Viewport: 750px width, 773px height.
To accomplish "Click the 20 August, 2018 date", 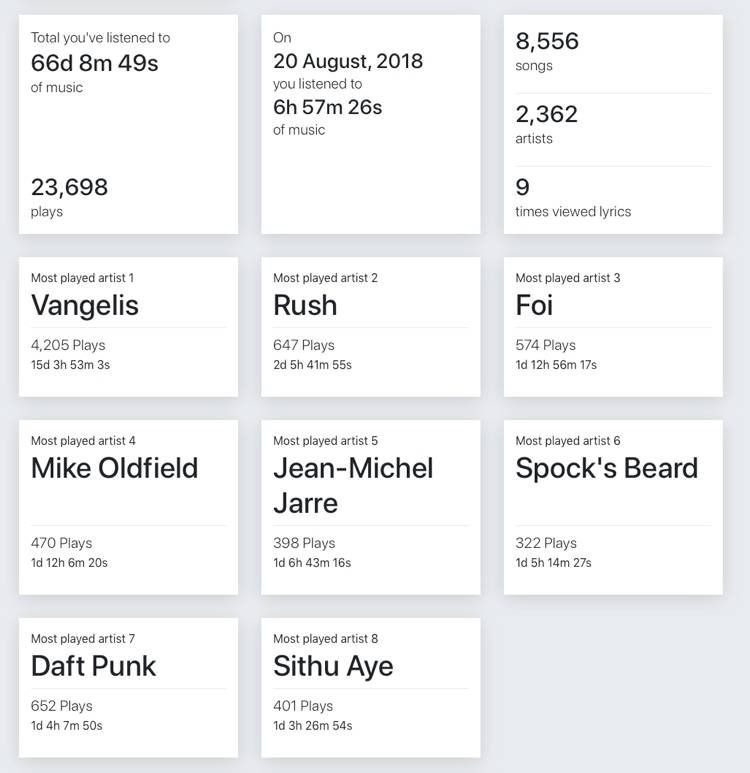I will (x=348, y=61).
